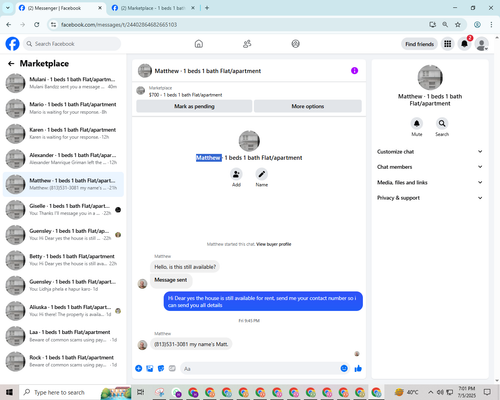Open Mulani conversation in list
The width and height of the screenshot is (500, 400).
pos(63,83)
